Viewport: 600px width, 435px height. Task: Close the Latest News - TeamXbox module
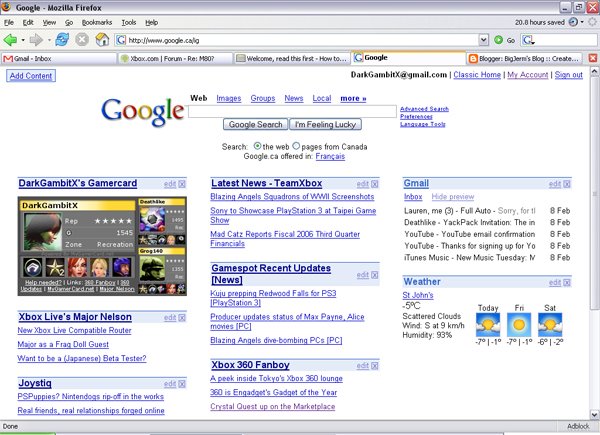[375, 184]
